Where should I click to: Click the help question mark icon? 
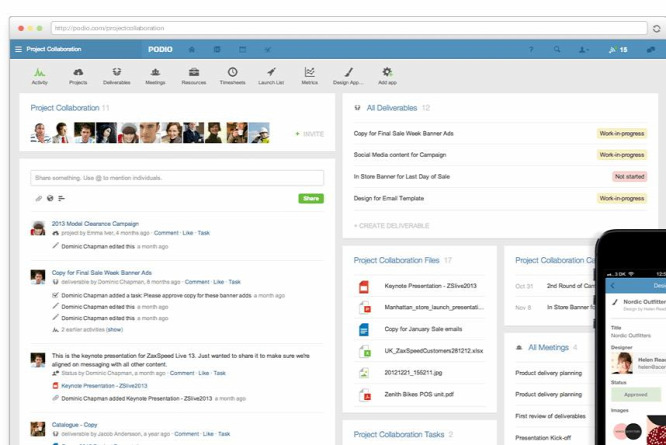(531, 49)
